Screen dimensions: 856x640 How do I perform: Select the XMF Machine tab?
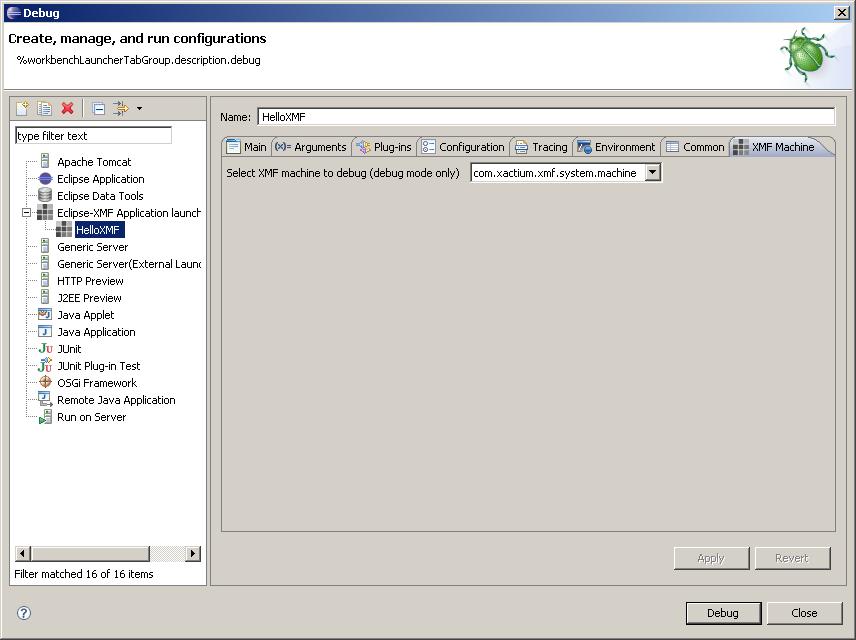pos(774,147)
